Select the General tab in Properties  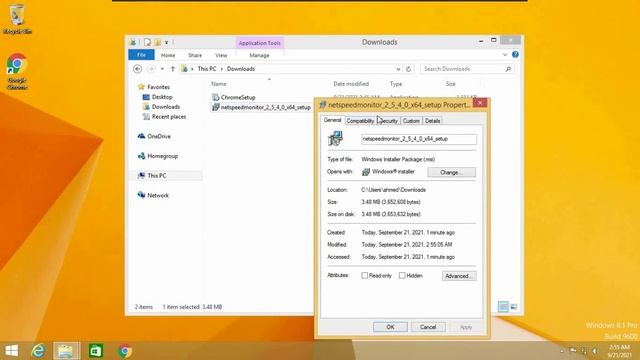click(332, 120)
